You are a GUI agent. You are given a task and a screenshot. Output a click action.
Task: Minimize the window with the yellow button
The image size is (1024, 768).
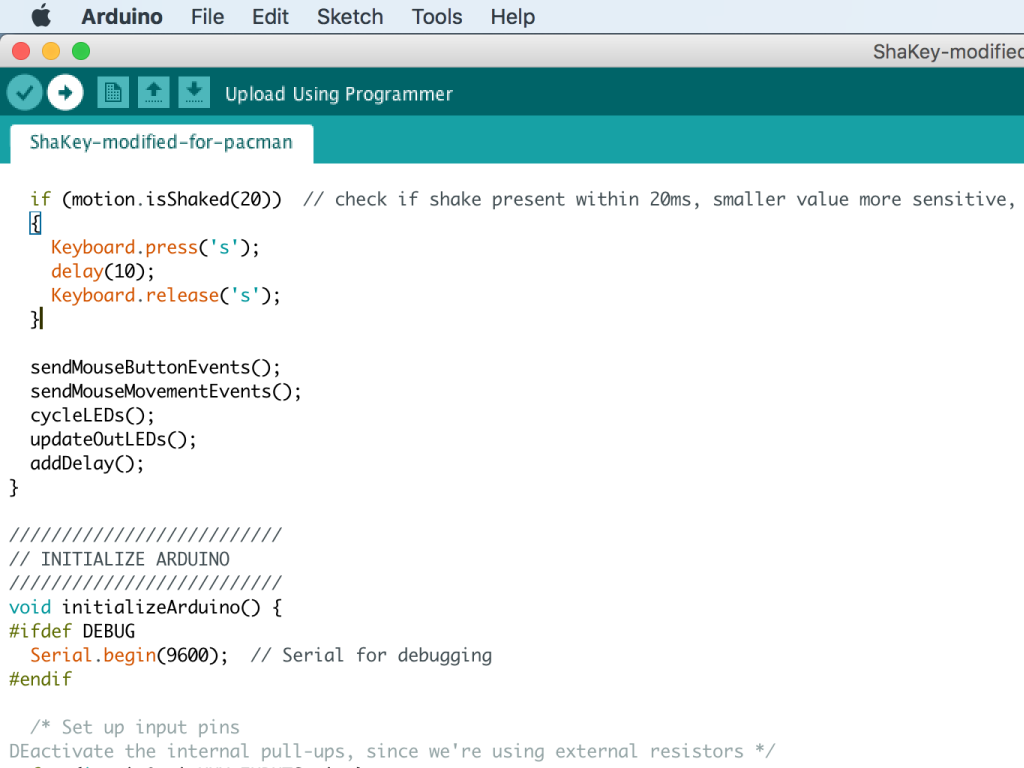pos(51,51)
